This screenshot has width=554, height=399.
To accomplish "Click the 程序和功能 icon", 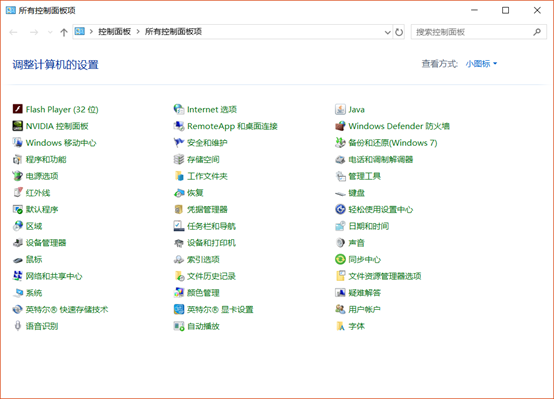I will 18,159.
